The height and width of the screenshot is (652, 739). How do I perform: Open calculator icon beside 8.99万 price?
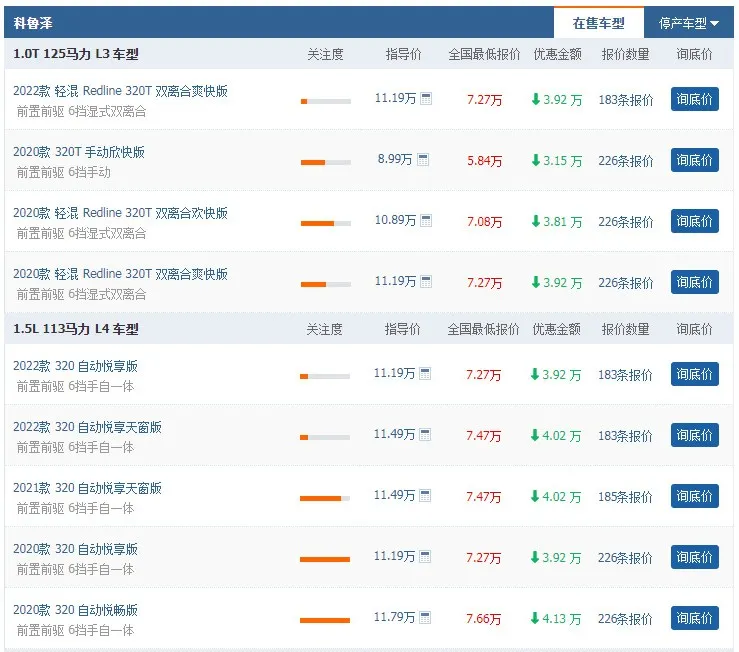(423, 160)
